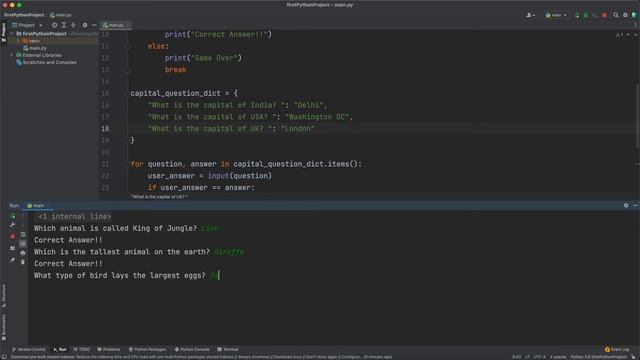This screenshot has height=360, width=640.
Task: Click the editor vertical scrollbar
Action: click(x=637, y=116)
